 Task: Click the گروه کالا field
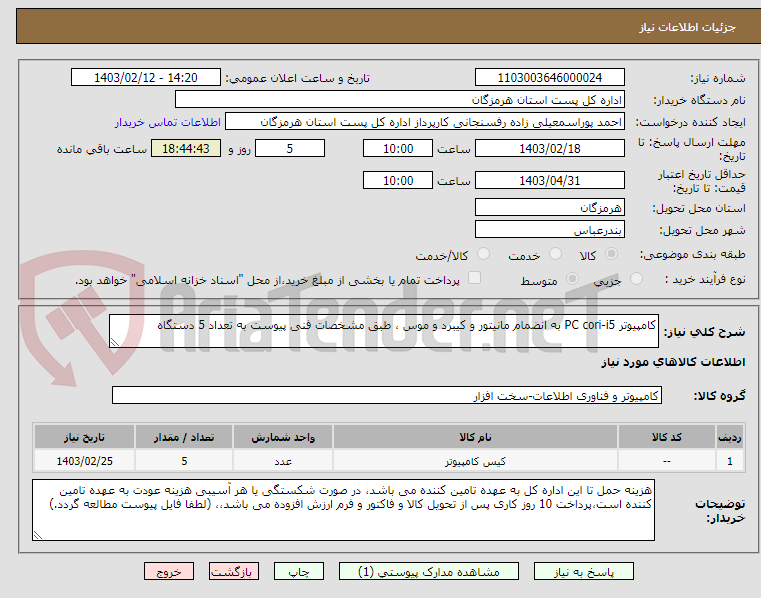coord(387,396)
